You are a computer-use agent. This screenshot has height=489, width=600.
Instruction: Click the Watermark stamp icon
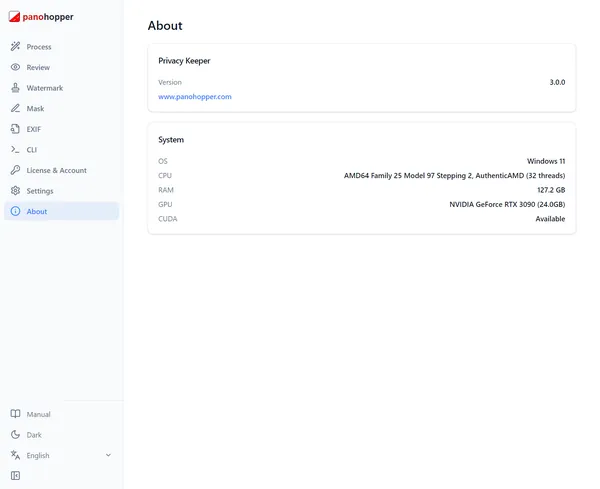click(15, 88)
